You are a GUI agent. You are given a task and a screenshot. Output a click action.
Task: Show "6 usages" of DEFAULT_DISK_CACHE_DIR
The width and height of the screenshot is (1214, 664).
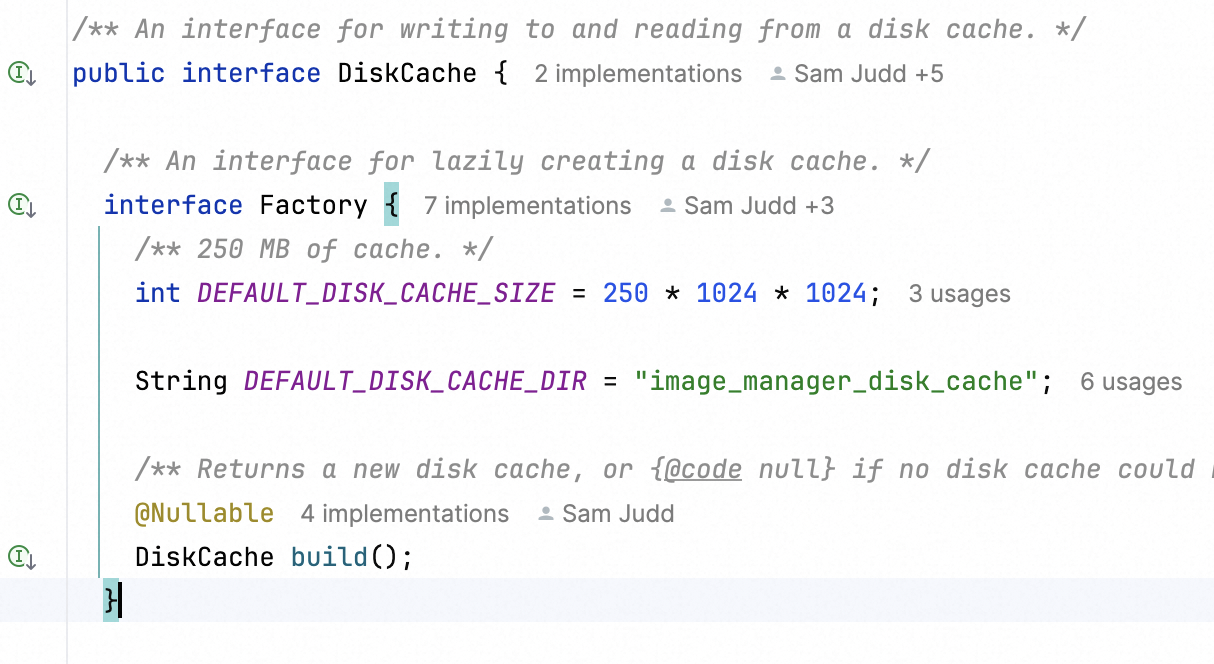point(1131,382)
